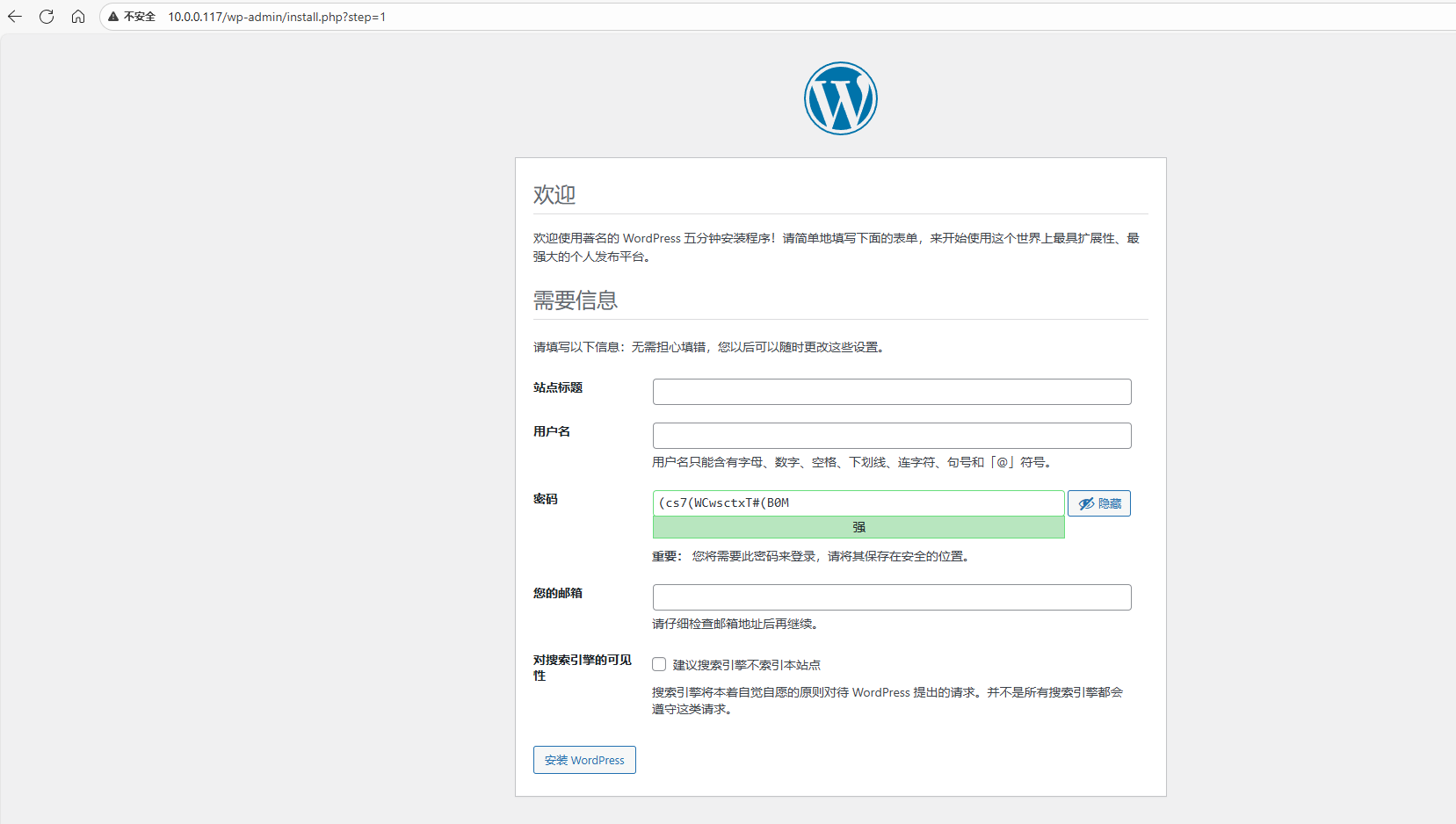Click the 强 password strength indicator
Screen dimensions: 1456x824
pos(858,527)
